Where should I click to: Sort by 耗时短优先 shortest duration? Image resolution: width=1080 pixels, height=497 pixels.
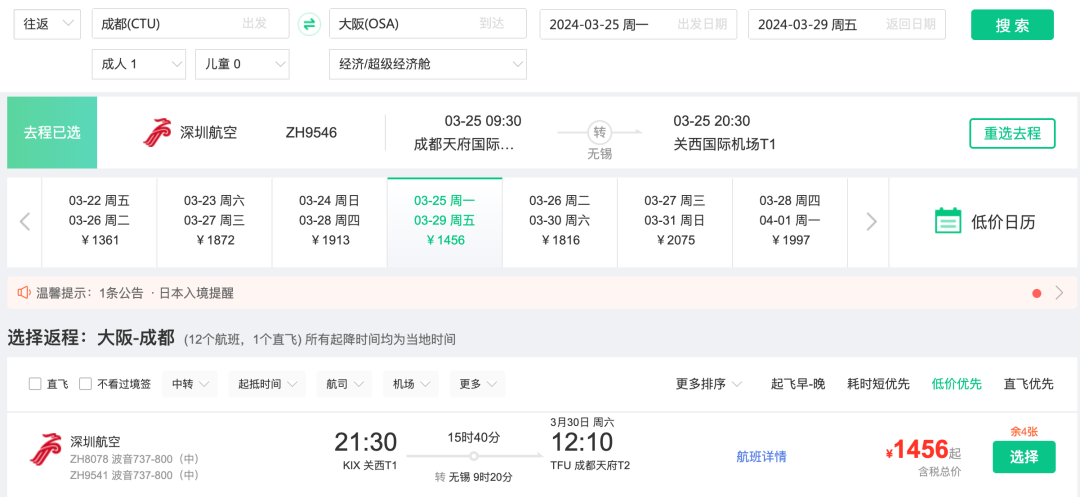(x=878, y=384)
